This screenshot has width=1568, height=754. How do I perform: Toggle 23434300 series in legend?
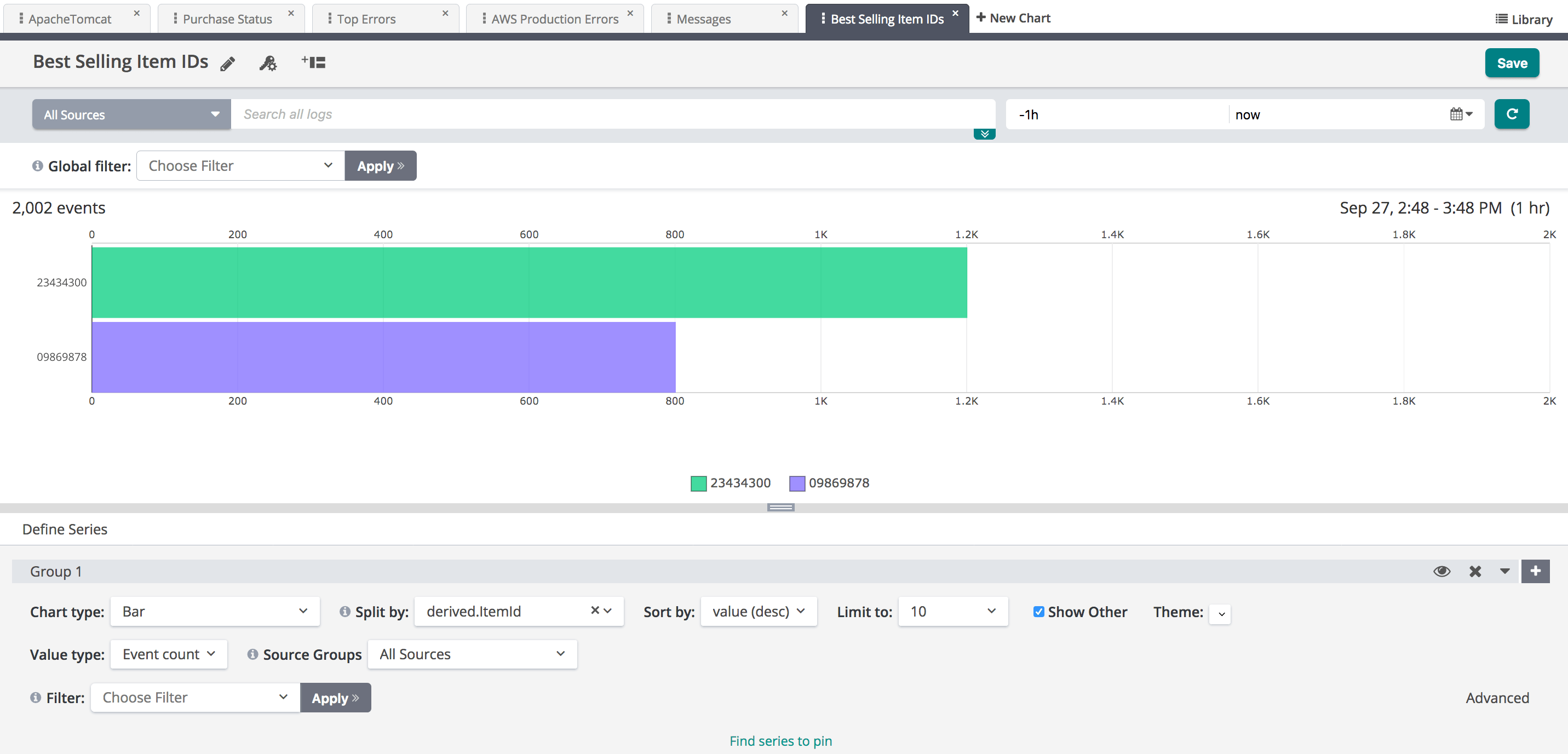(x=739, y=483)
